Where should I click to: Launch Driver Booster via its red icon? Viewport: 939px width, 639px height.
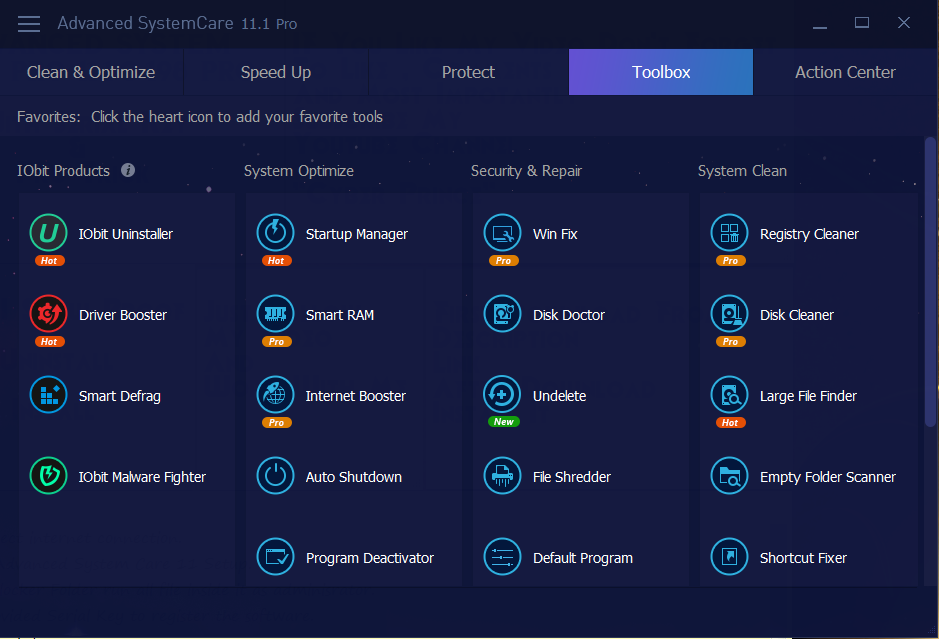coord(49,314)
